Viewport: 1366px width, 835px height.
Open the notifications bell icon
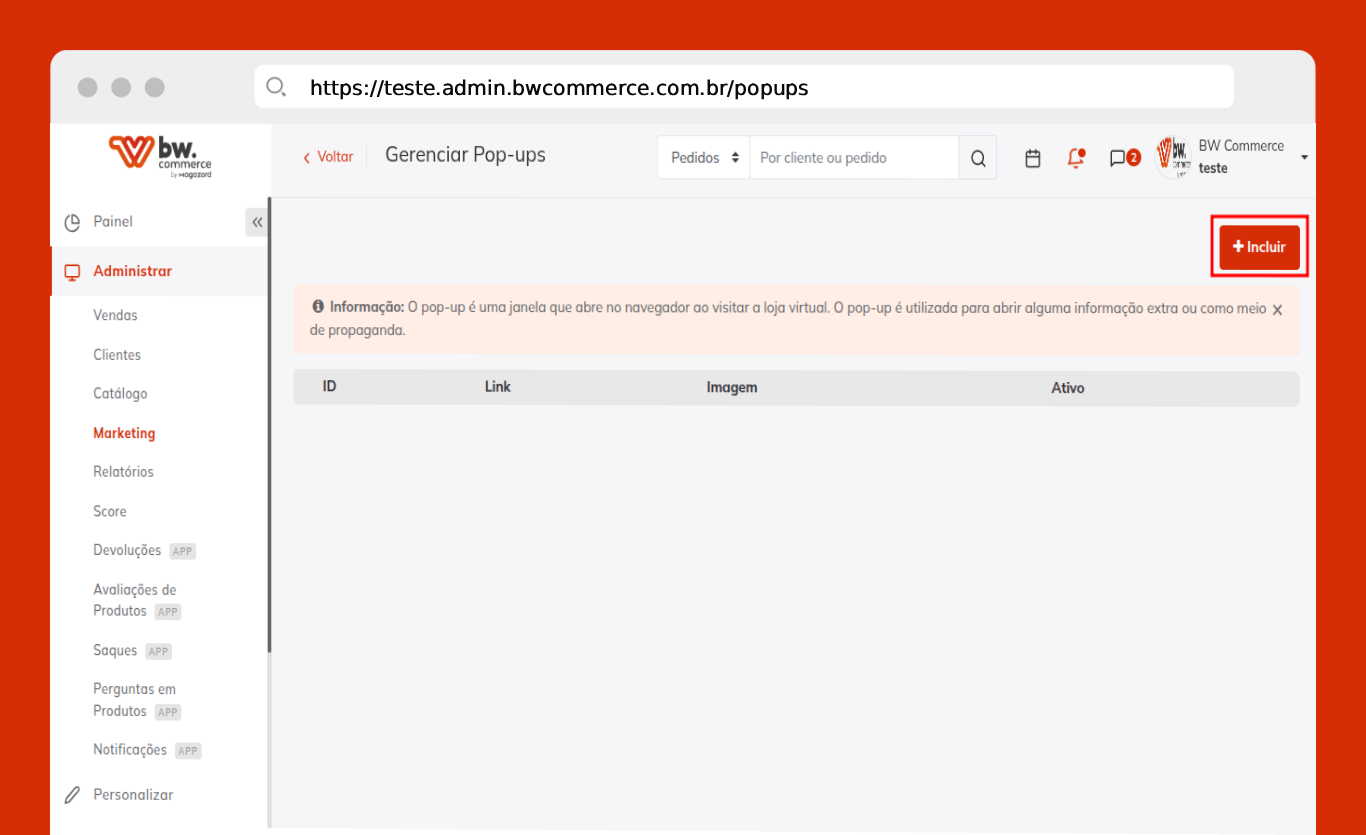(x=1076, y=158)
